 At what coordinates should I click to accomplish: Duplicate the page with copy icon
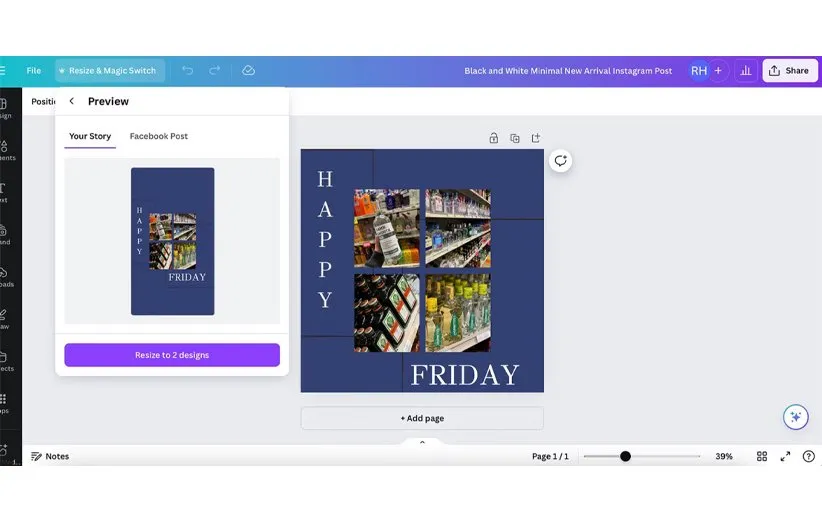tap(514, 138)
